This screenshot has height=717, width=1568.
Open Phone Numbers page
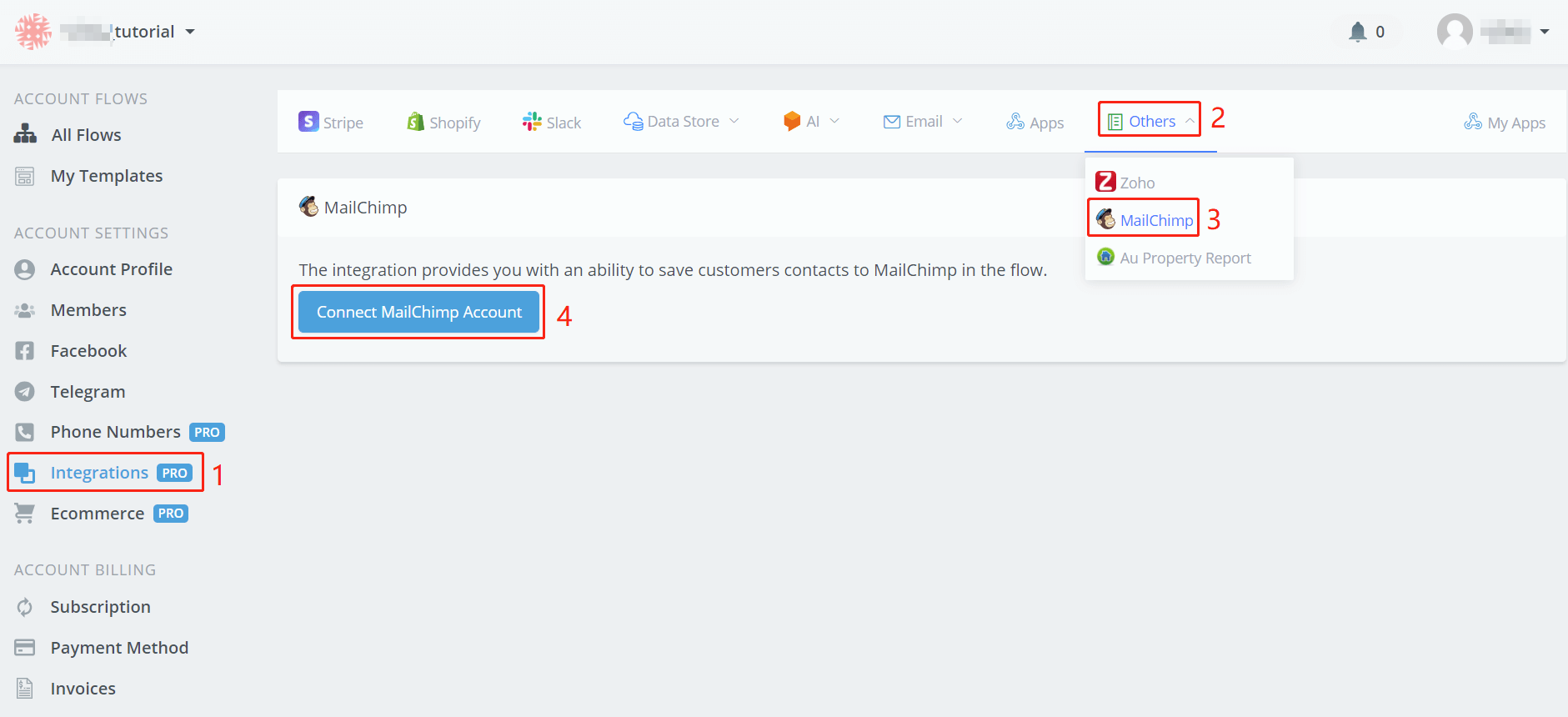tap(115, 432)
